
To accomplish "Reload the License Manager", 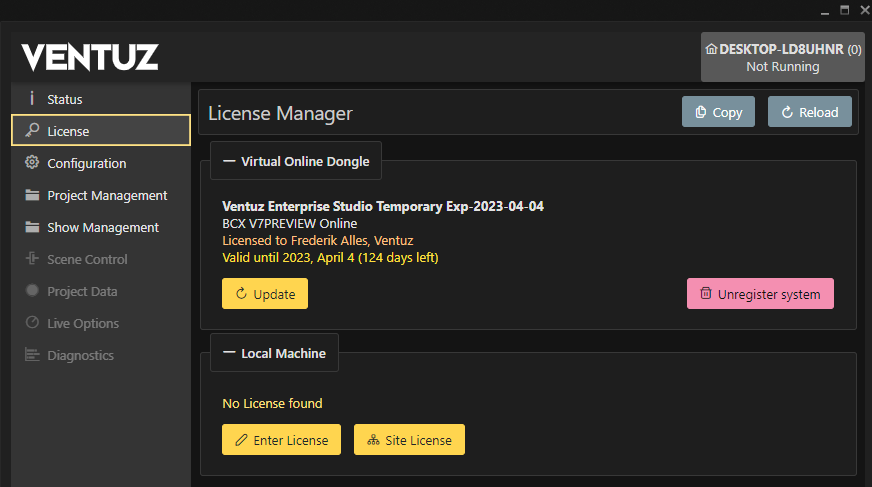I will pyautogui.click(x=809, y=112).
